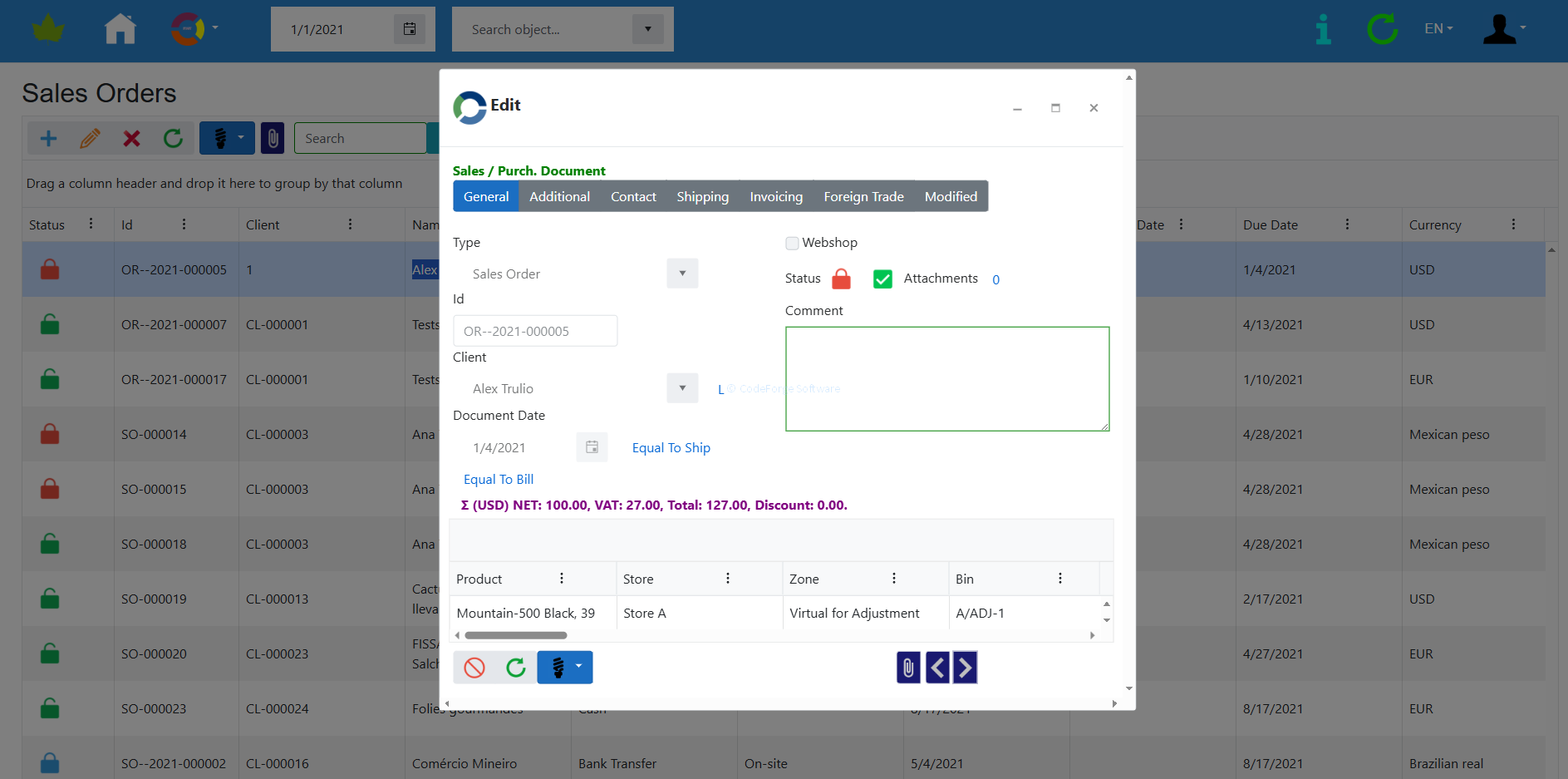Screen dimensions: 1568x779
Task: Click the blue info icon in header
Action: point(1323,29)
